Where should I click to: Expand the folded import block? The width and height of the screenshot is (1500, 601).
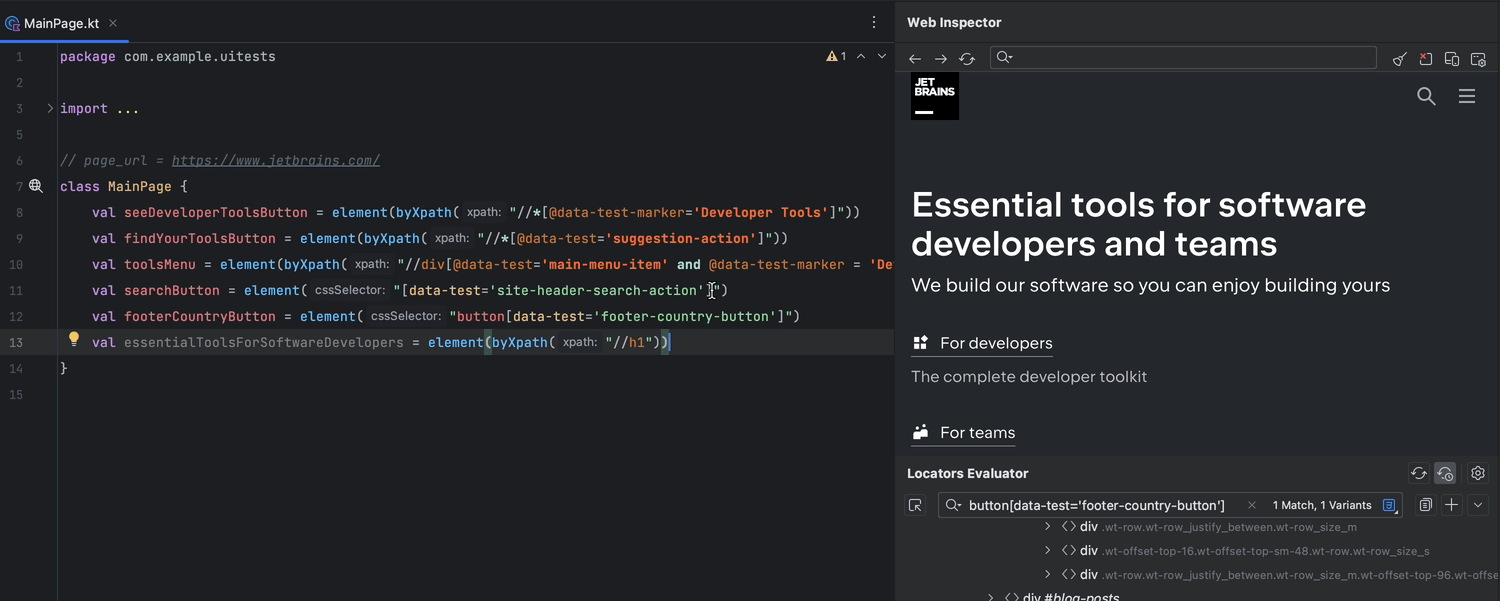(x=50, y=108)
